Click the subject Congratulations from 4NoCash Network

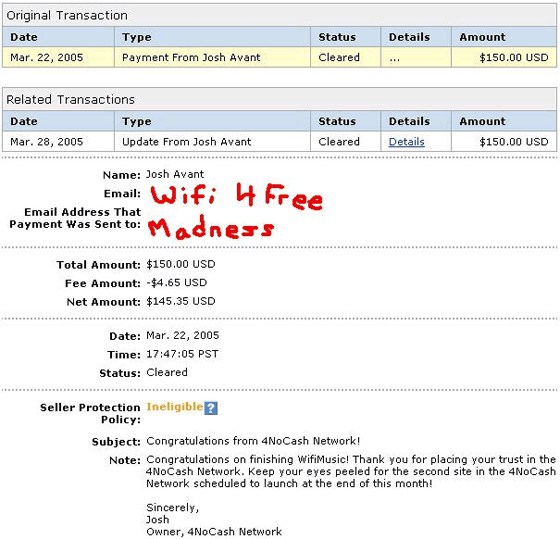pyautogui.click(x=253, y=441)
